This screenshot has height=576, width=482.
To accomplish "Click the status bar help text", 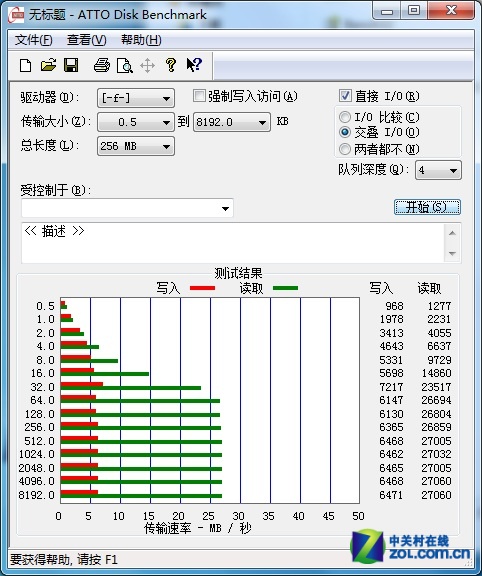I will tap(64, 559).
